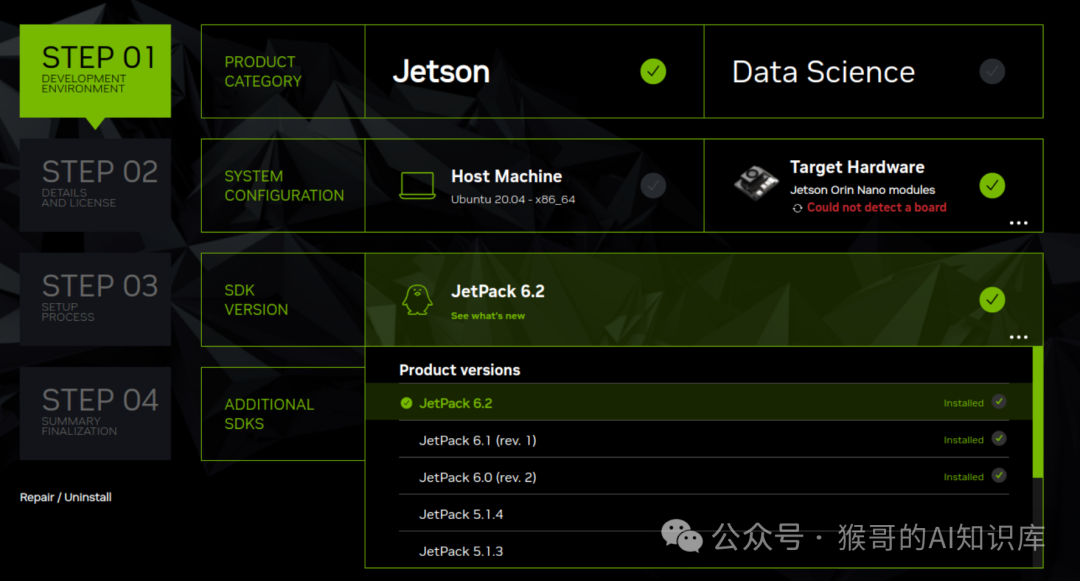Go to STEP 01 Development Environment
The width and height of the screenshot is (1080, 581).
[x=95, y=71]
